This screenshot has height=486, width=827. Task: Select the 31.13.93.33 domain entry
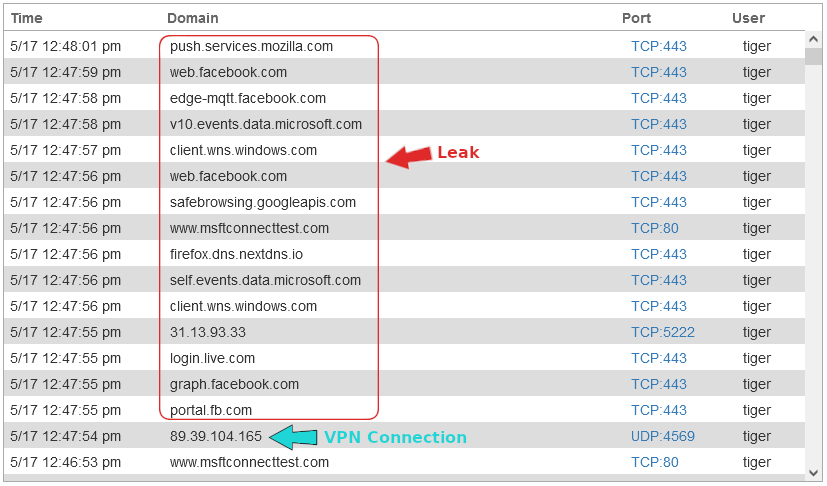[x=208, y=332]
